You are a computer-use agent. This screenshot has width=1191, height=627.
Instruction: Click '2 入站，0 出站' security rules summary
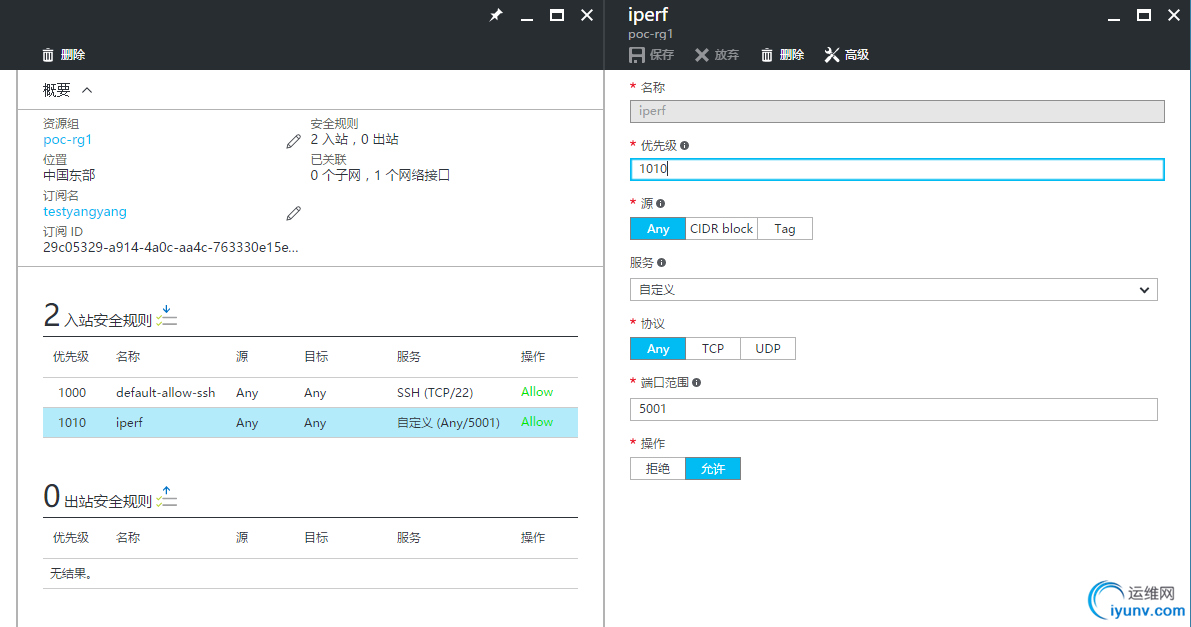click(354, 140)
